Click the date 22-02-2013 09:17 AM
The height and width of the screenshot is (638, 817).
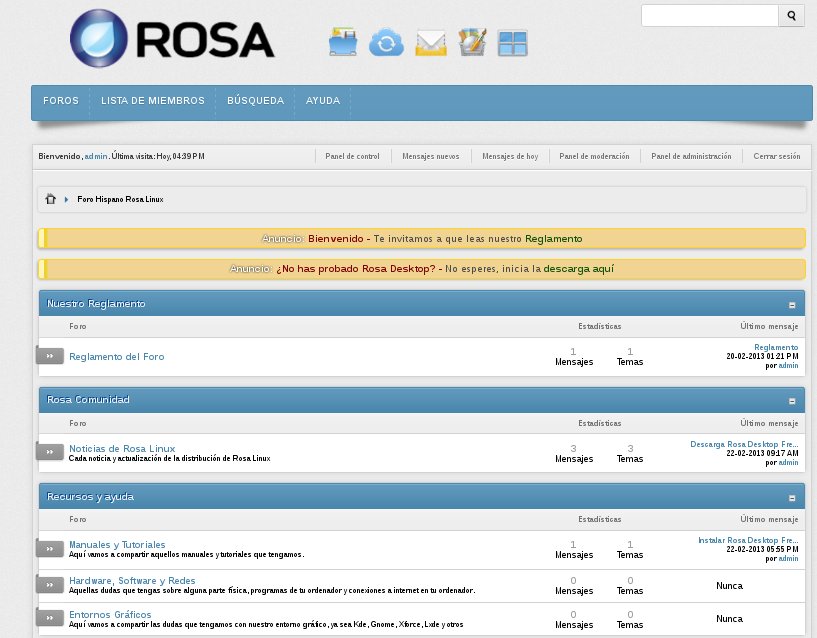pos(762,453)
